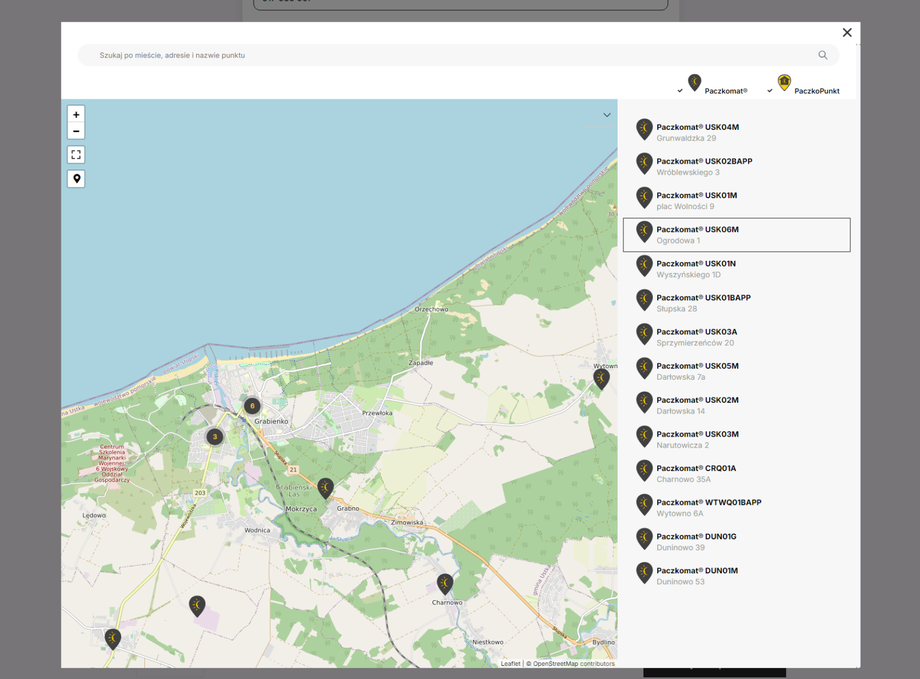Open cluster marker with 3 points
Image resolution: width=920 pixels, height=679 pixels.
[x=215, y=437]
